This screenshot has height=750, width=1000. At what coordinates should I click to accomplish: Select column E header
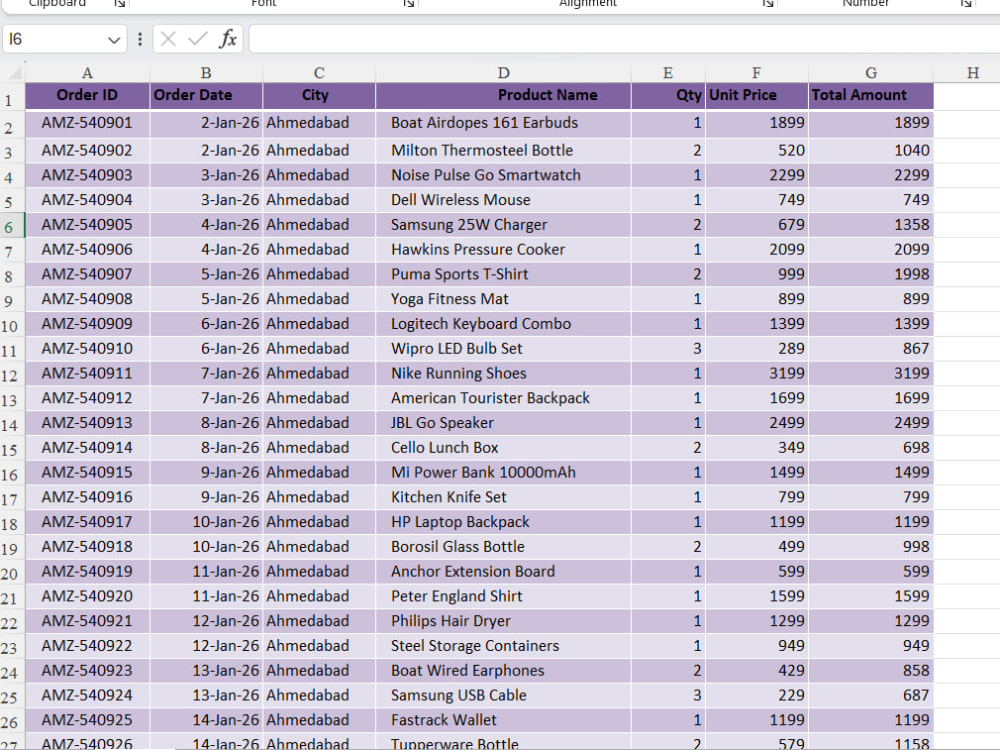pos(668,73)
